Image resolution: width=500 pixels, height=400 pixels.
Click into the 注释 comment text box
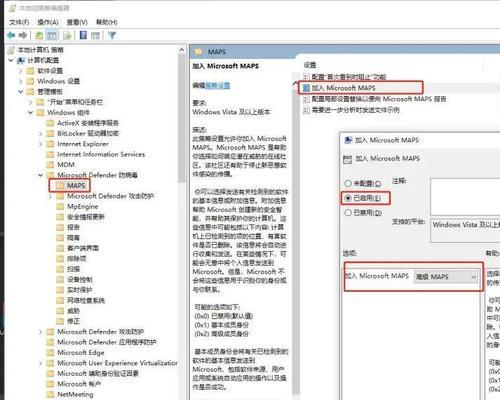pos(465,197)
